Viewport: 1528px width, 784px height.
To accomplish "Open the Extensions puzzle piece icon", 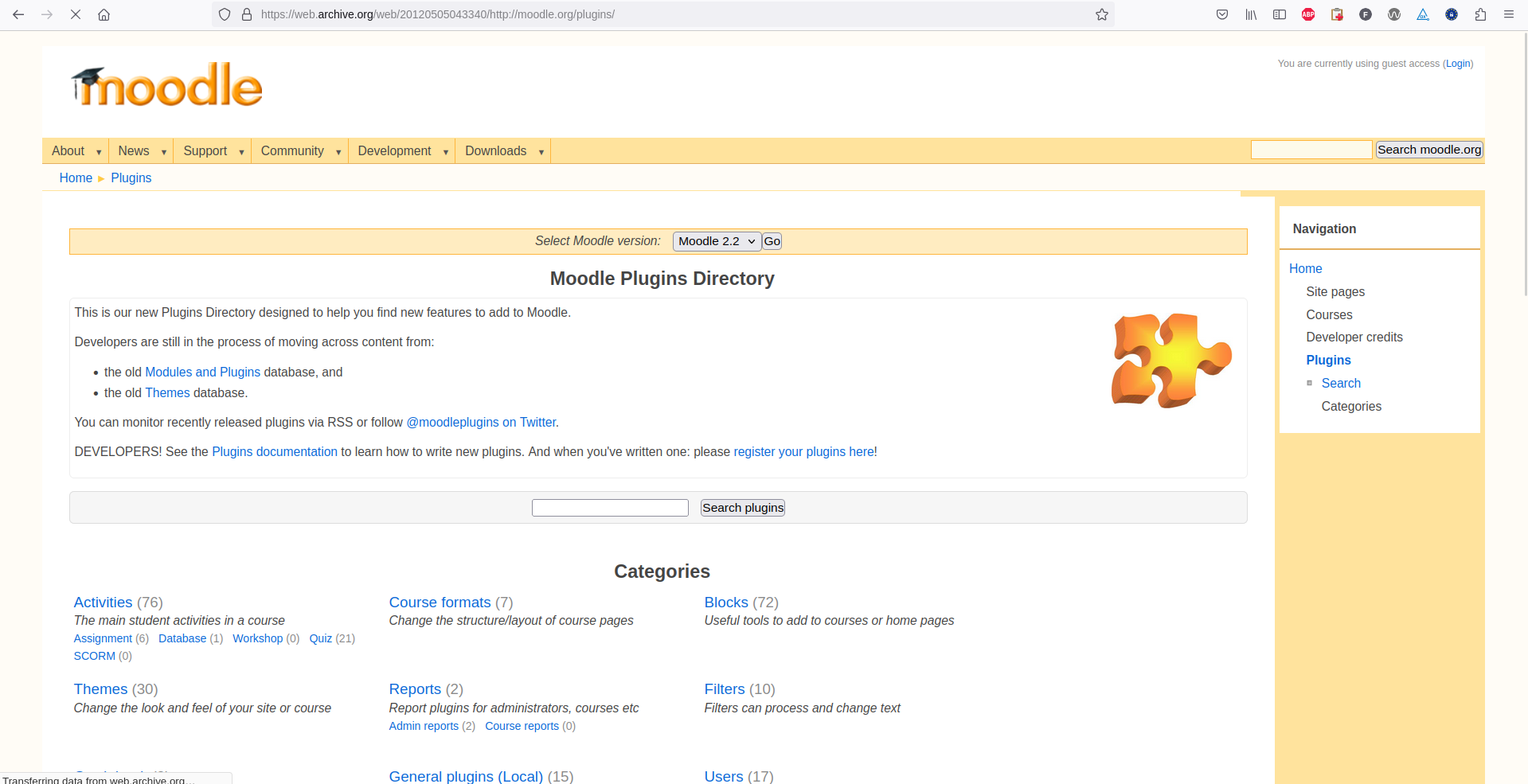I will pos(1480,14).
